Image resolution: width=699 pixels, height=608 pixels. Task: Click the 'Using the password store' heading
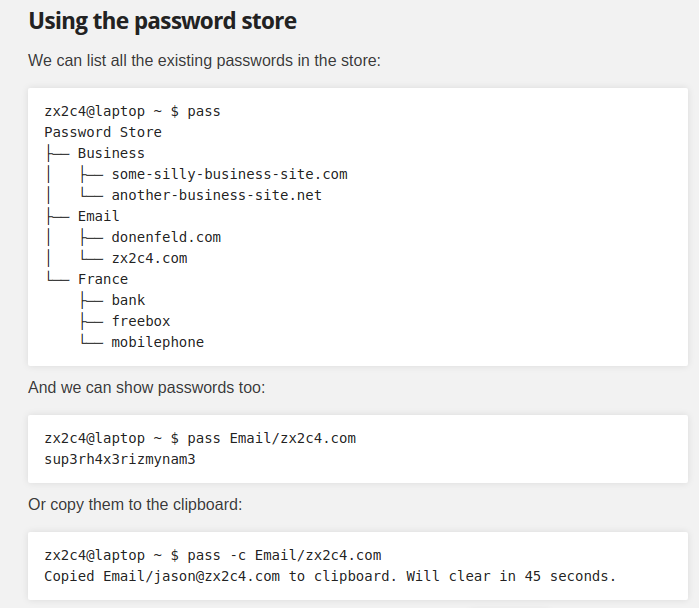(x=162, y=21)
